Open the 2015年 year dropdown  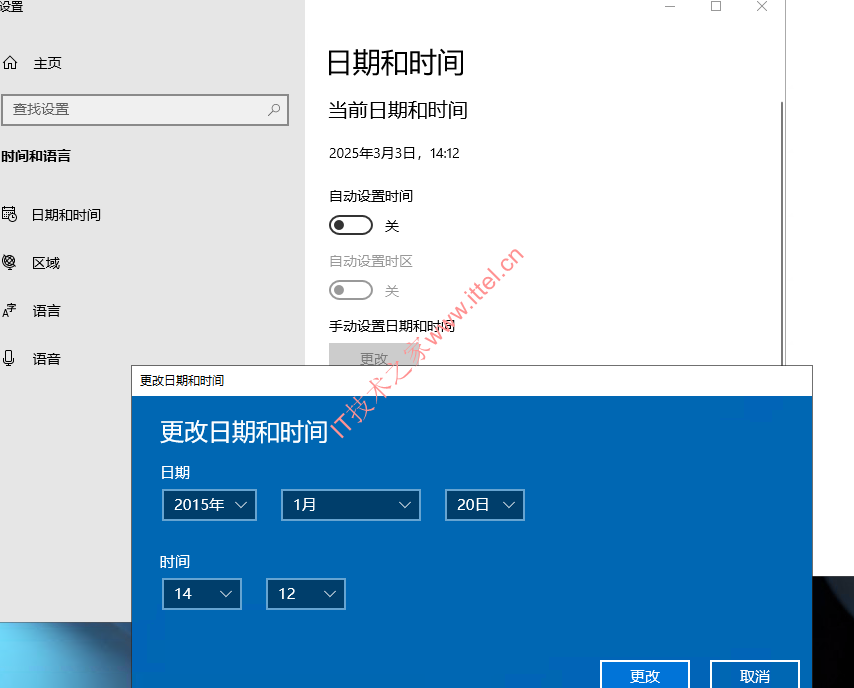[x=209, y=505]
